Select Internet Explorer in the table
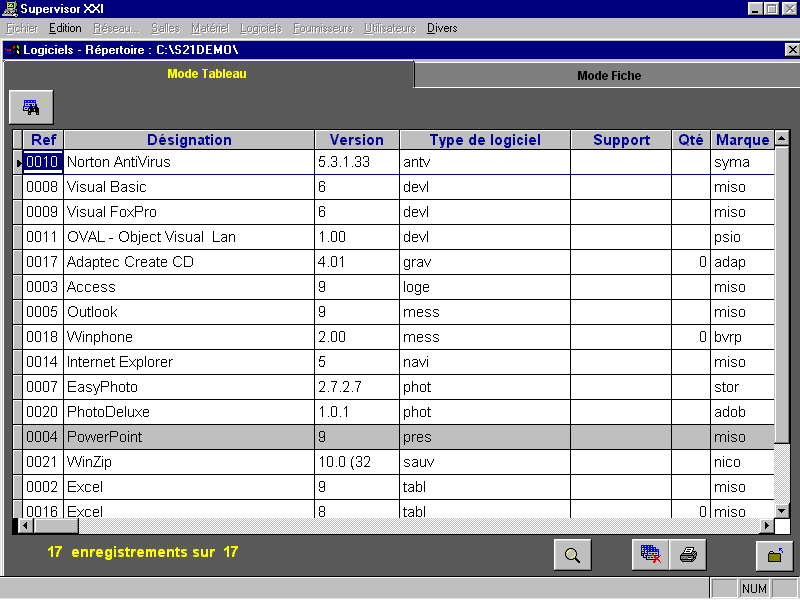Viewport: 800px width, 600px height. [189, 362]
